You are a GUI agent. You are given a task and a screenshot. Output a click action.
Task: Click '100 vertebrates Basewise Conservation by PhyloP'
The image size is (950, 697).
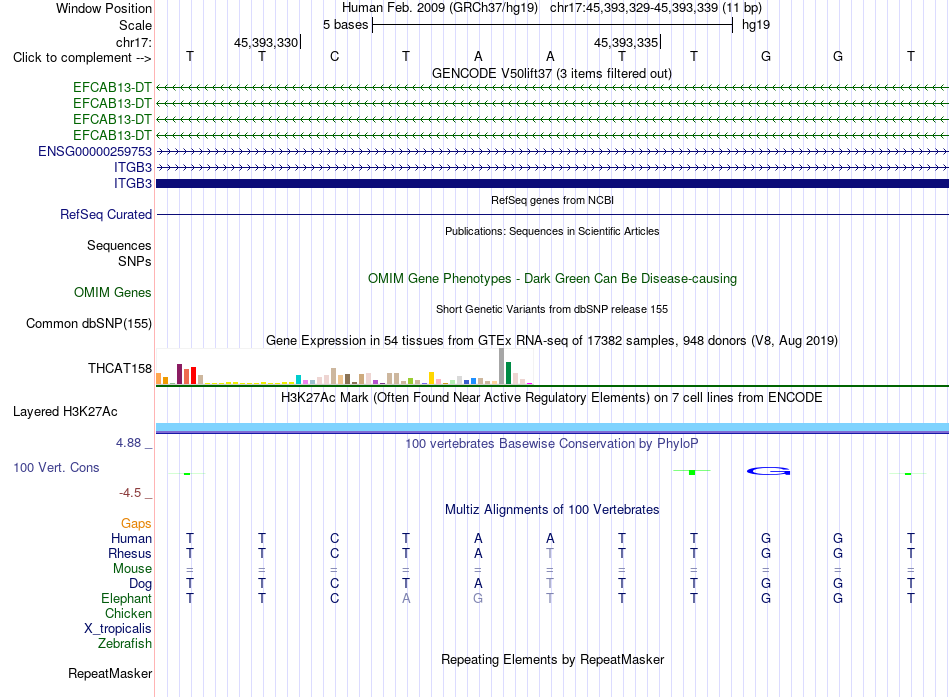(x=552, y=444)
